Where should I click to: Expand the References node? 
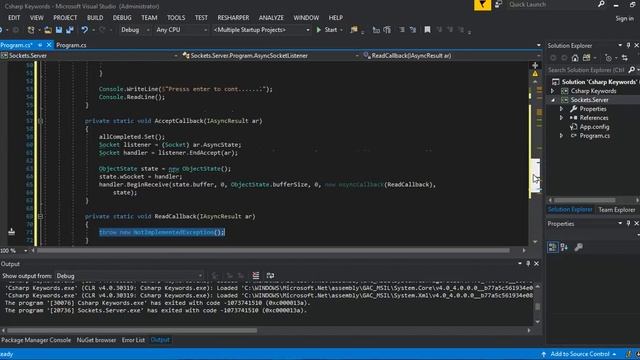pos(561,118)
